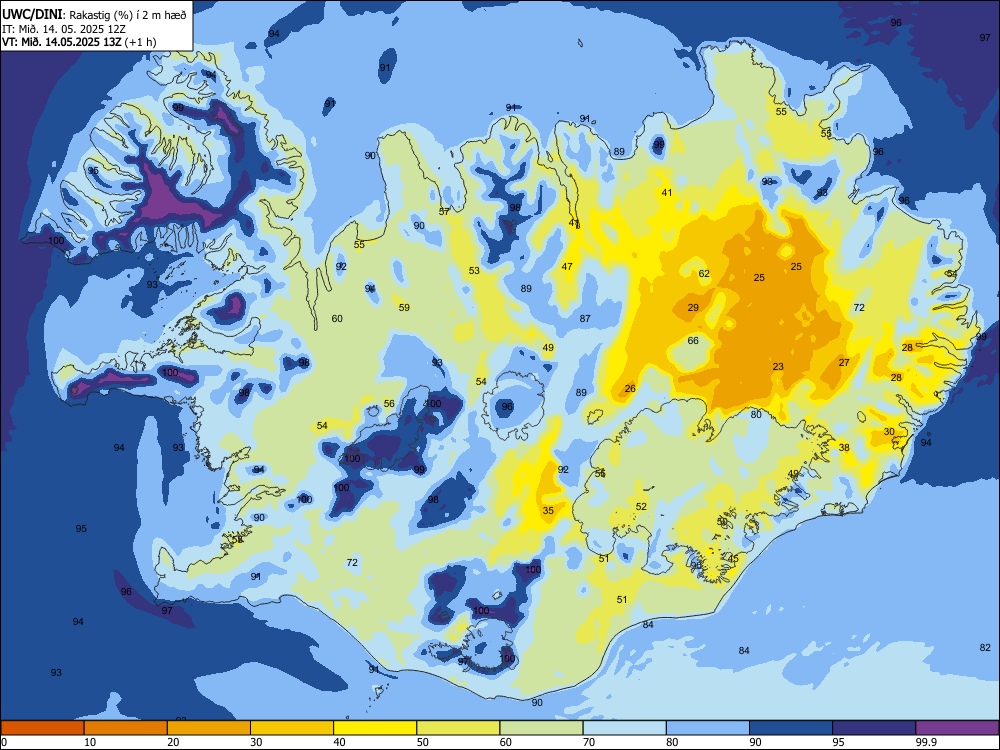Click the humidity value 53 on the map

[474, 270]
